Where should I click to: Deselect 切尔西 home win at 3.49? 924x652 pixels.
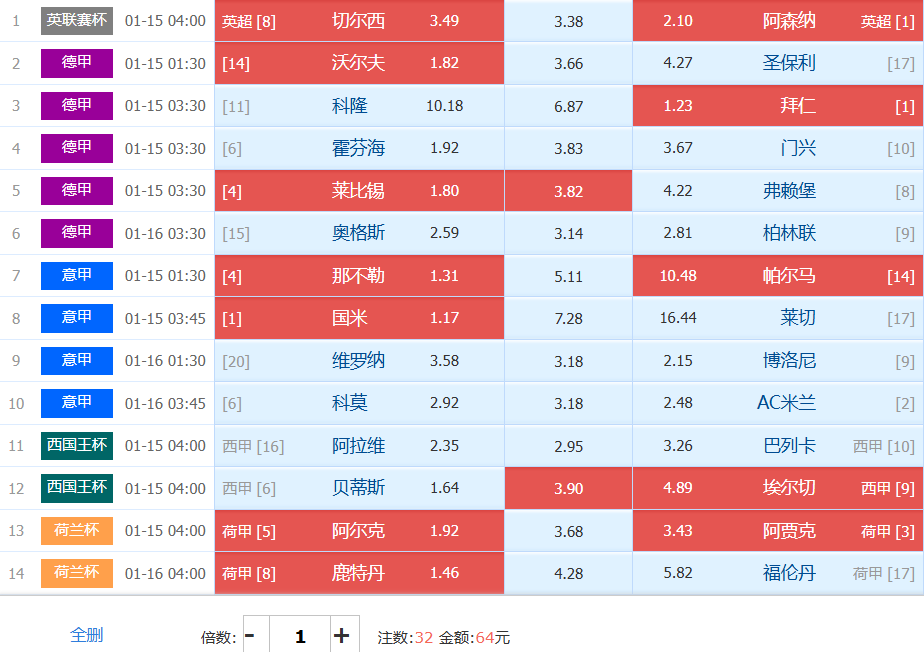pyautogui.click(x=359, y=21)
